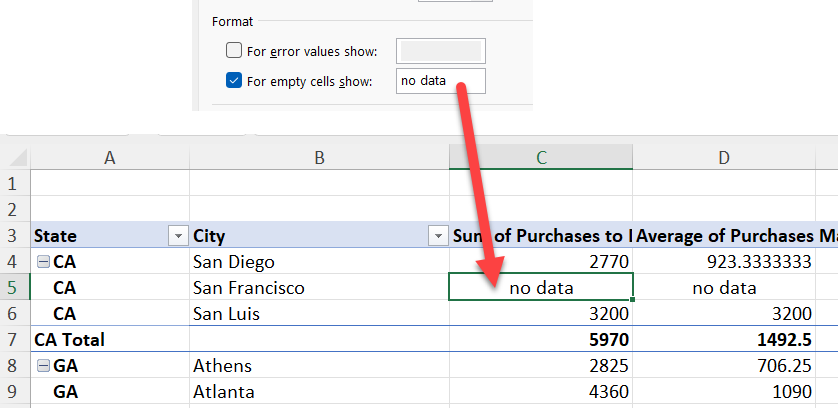Click cell 3200 in column D
The width and height of the screenshot is (838, 408).
click(724, 313)
